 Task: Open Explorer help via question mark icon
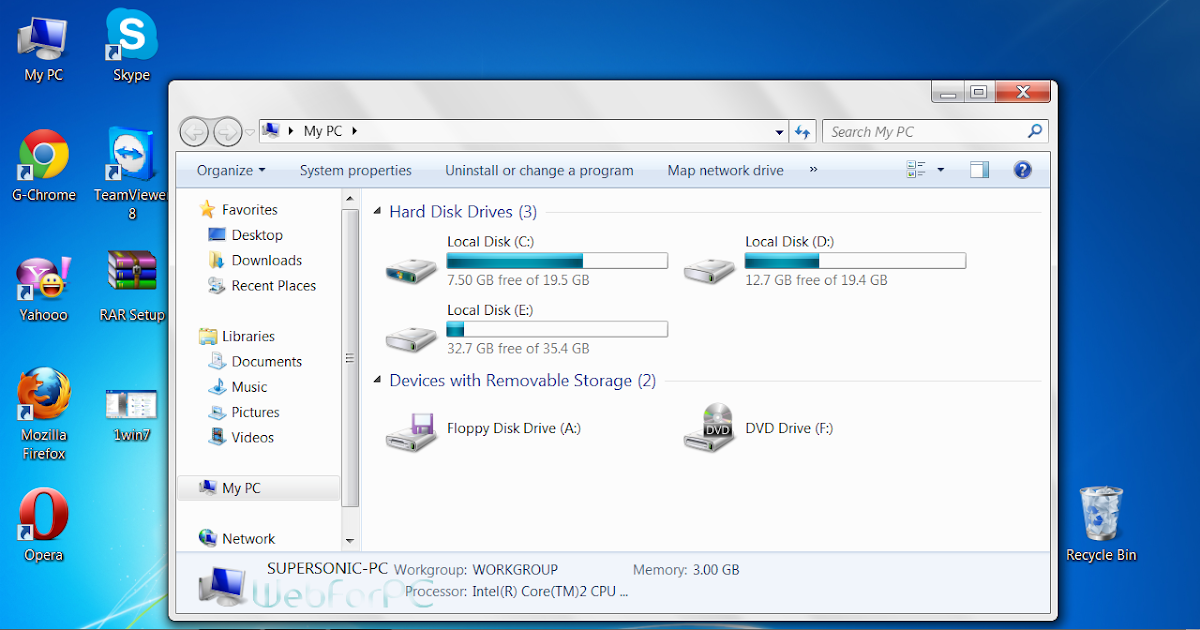(x=1022, y=170)
